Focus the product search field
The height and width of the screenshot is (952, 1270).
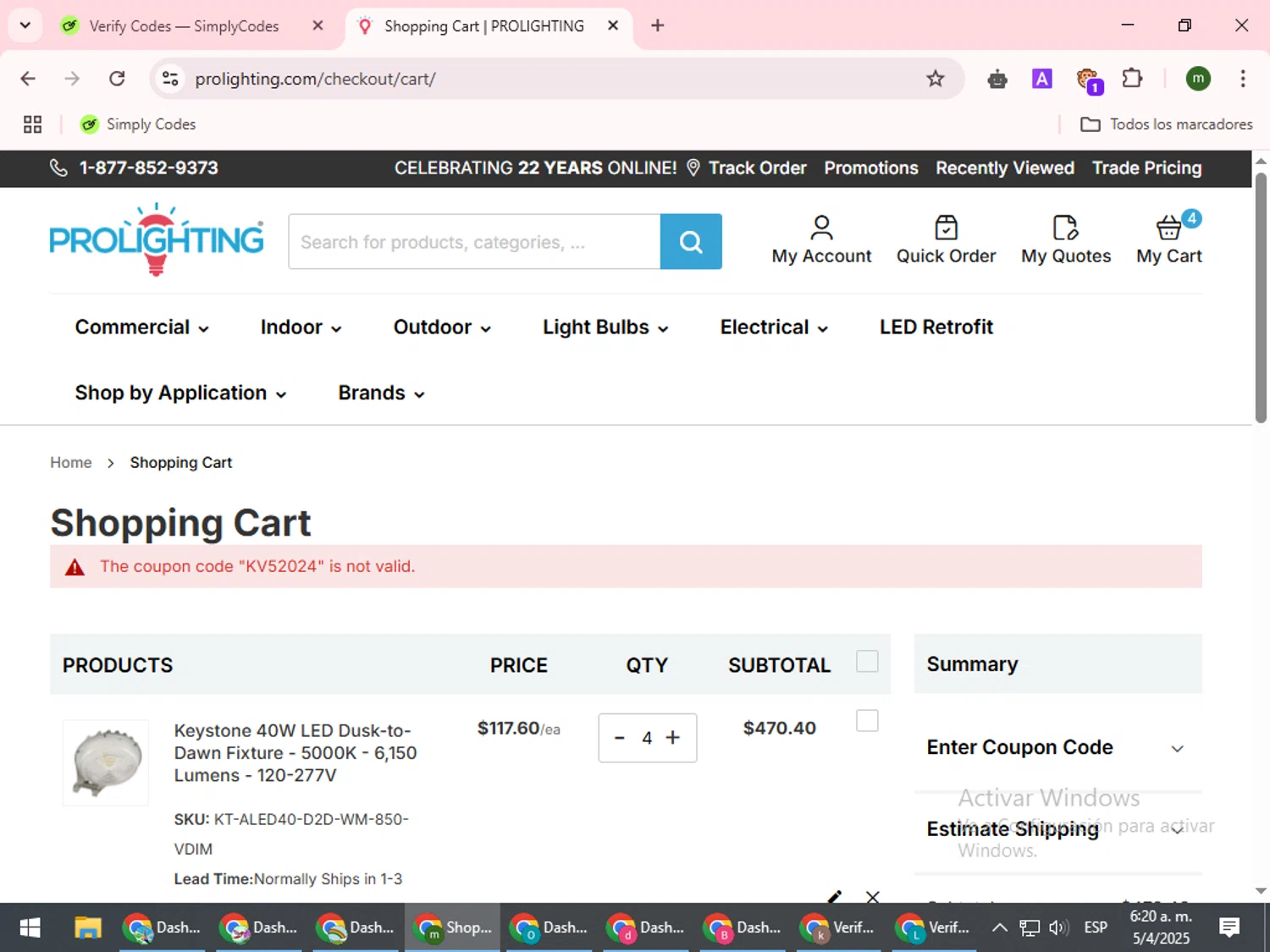474,242
